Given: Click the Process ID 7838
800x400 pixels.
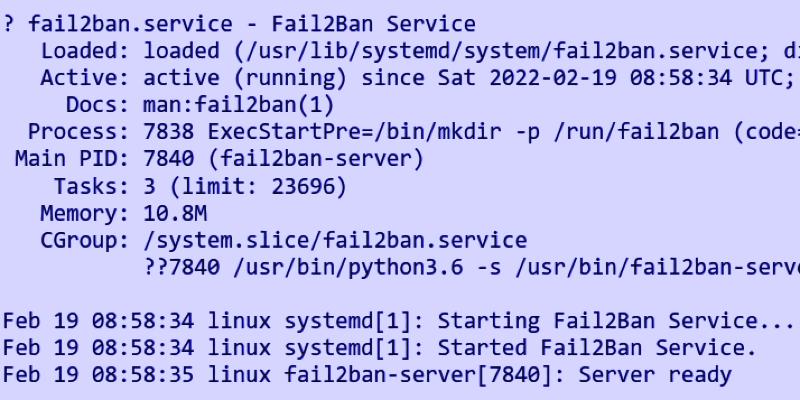Looking at the screenshot, I should pos(168,132).
